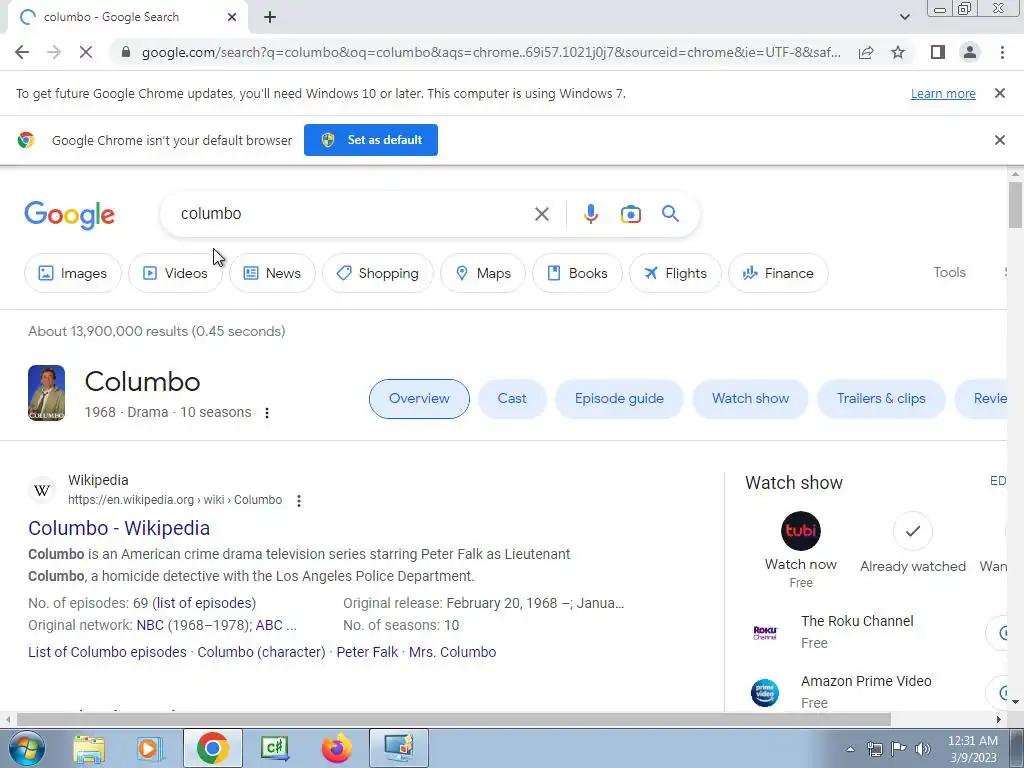Open Windows Media Player from taskbar

coord(150,748)
